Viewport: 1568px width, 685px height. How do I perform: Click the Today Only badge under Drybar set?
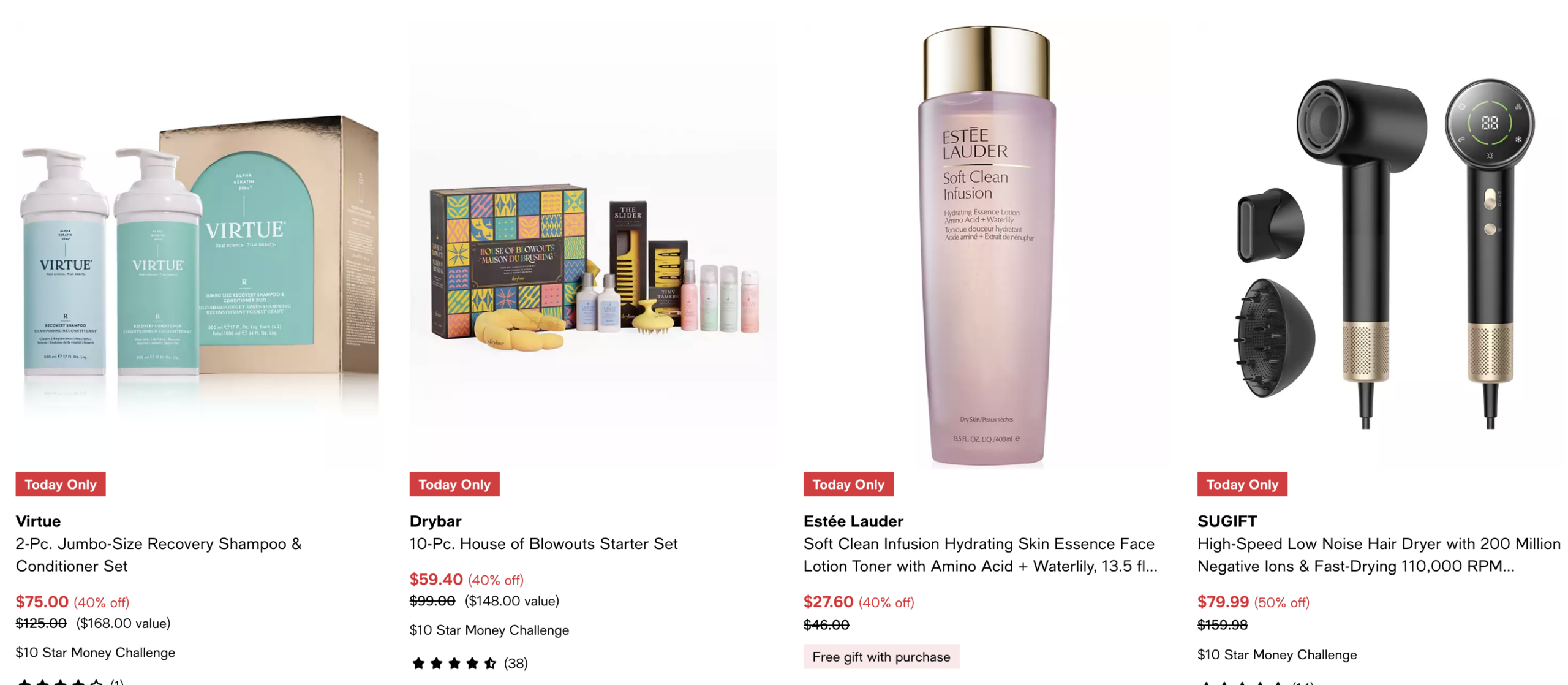tap(454, 484)
